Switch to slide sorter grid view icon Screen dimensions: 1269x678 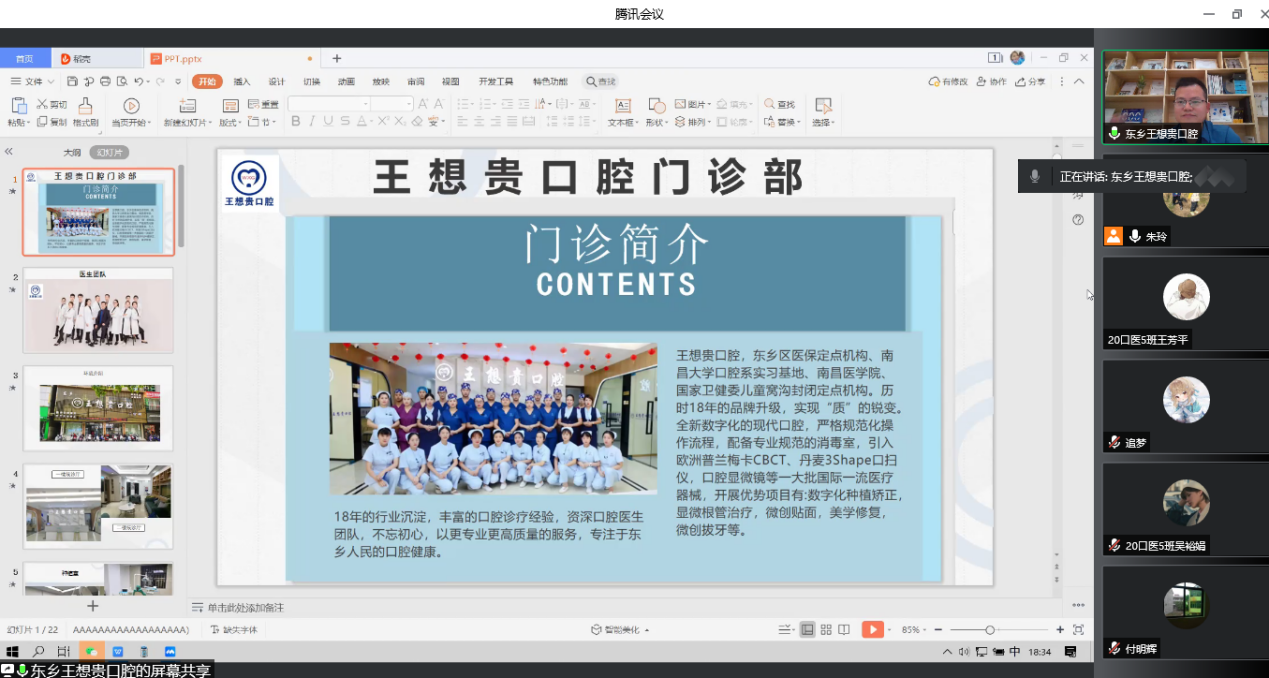(826, 630)
